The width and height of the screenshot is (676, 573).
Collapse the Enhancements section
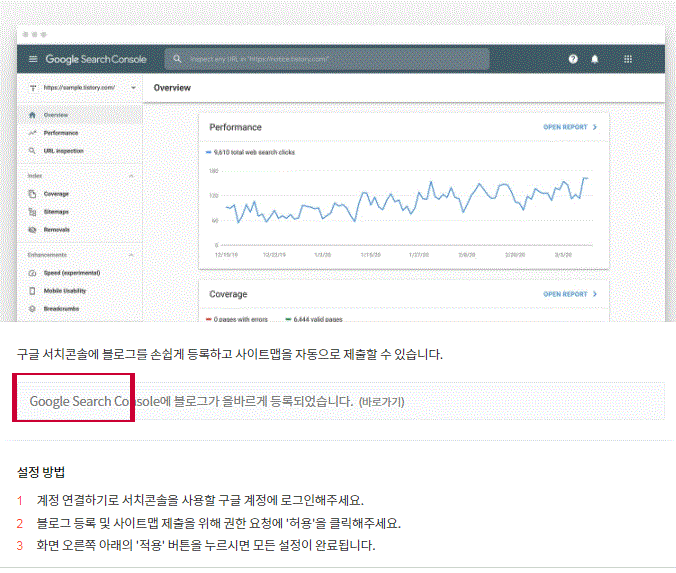point(131,255)
